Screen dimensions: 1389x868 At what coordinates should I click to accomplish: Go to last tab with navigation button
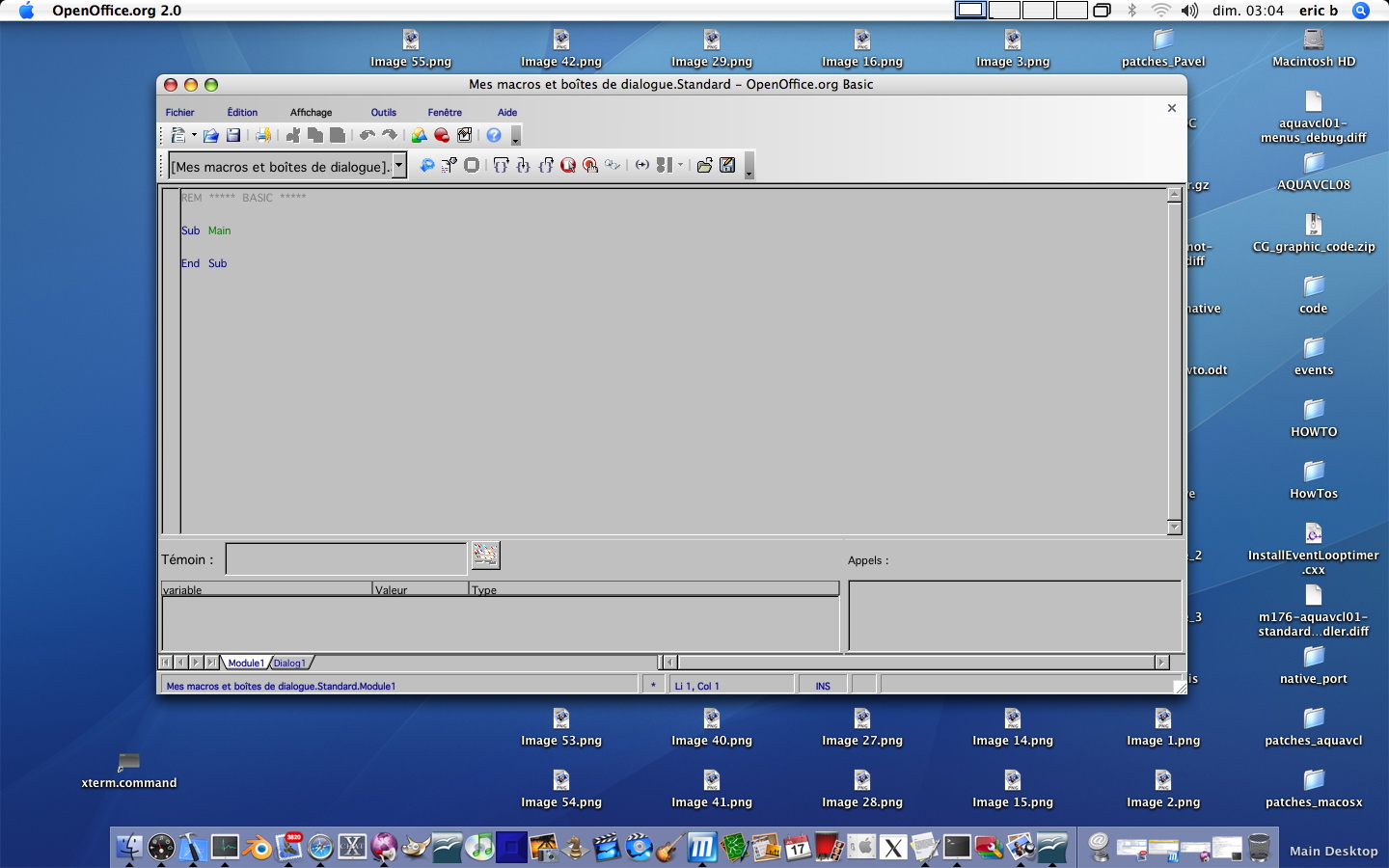point(211,663)
